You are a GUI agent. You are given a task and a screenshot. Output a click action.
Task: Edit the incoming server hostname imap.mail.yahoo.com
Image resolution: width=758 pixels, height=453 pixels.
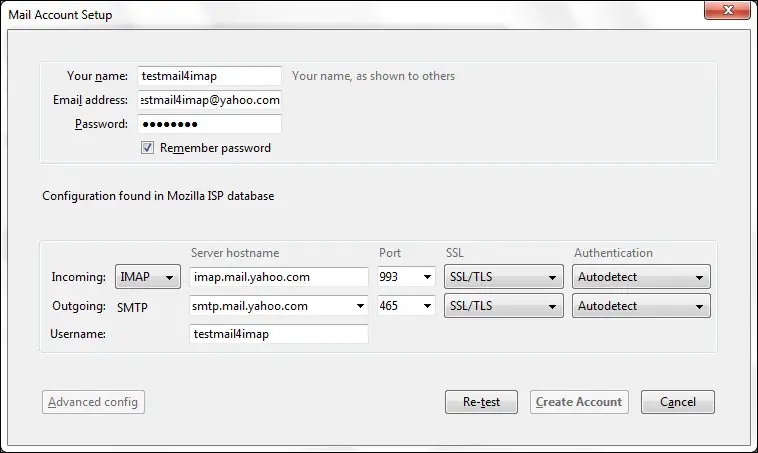click(x=279, y=277)
